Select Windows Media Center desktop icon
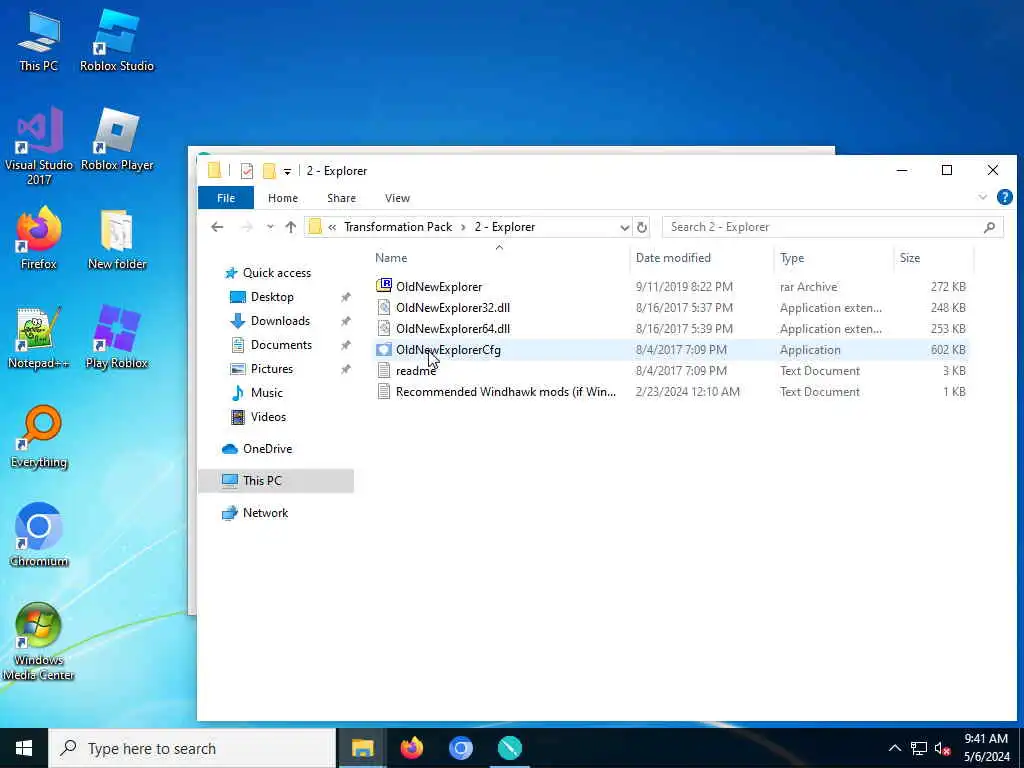Image resolution: width=1024 pixels, height=768 pixels. click(39, 641)
